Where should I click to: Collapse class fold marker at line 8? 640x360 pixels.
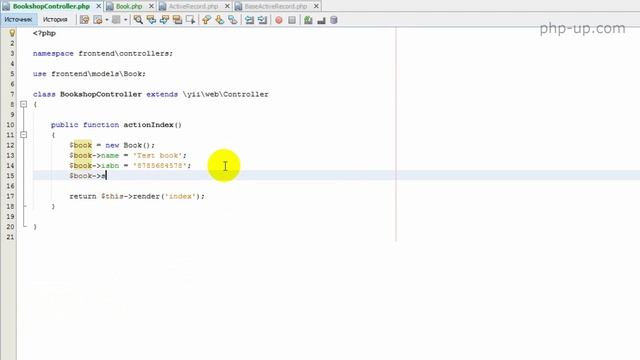click(x=24, y=104)
